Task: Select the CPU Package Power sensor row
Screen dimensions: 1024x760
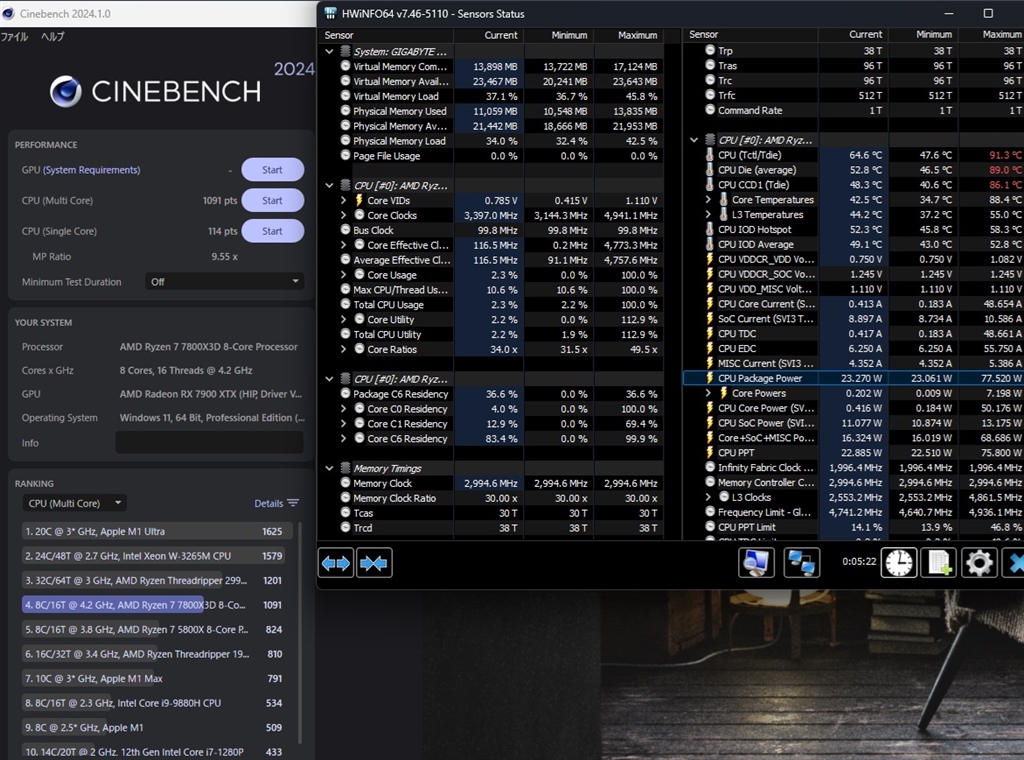Action: tap(853, 378)
